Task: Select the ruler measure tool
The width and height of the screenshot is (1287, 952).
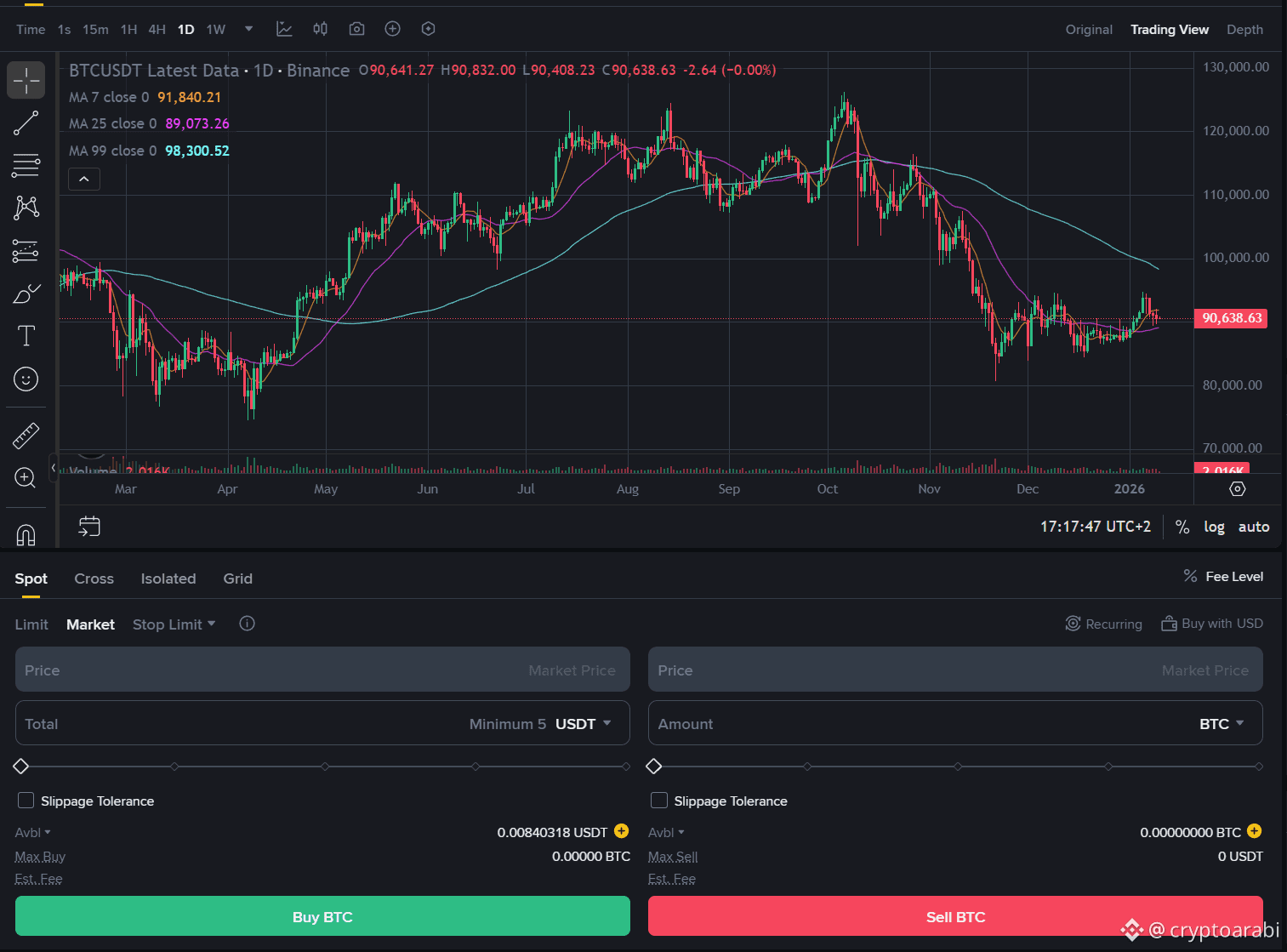Action: [x=26, y=436]
